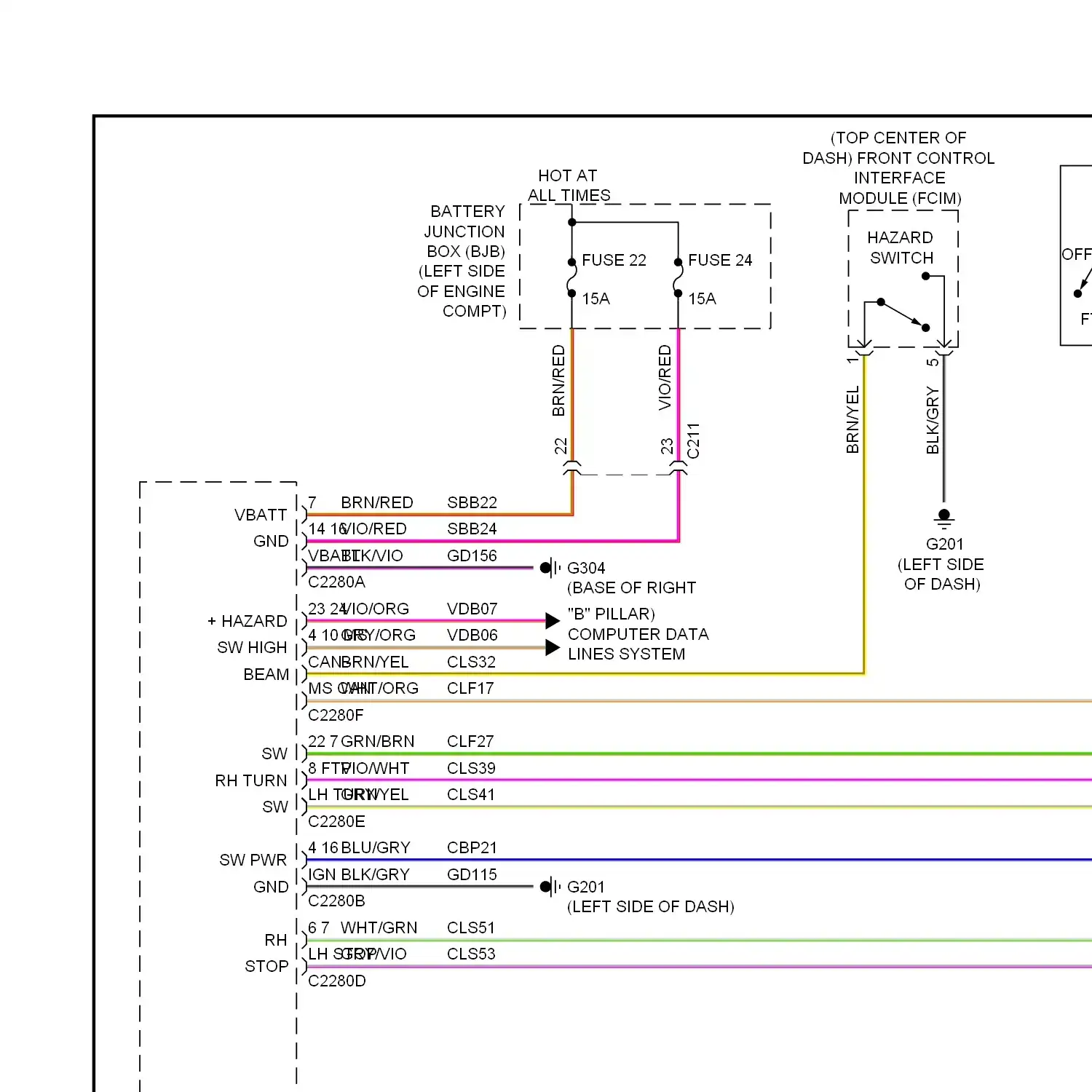This screenshot has height=1092, width=1092.
Task: Click circuit code "SBB22"
Action: (x=472, y=502)
